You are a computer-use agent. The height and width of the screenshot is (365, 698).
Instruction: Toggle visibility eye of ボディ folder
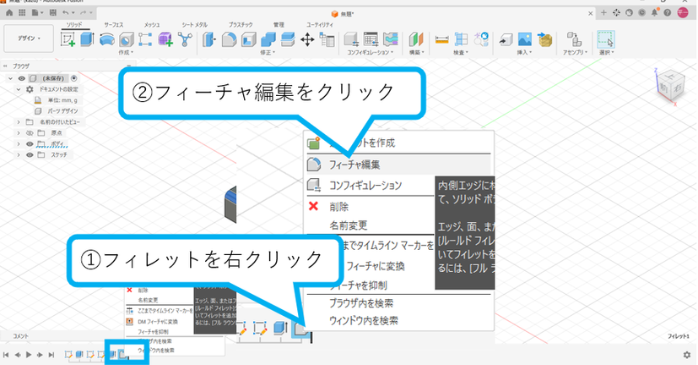(30, 144)
